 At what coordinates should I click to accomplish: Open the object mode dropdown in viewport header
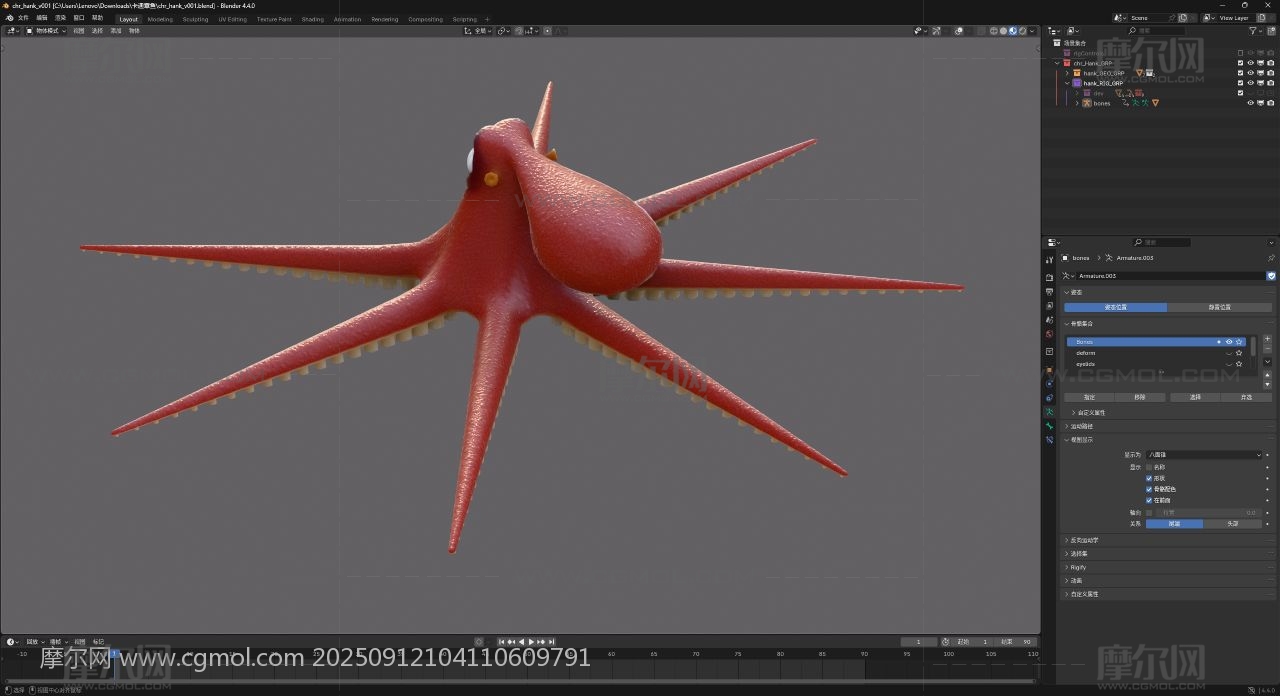click(x=46, y=31)
